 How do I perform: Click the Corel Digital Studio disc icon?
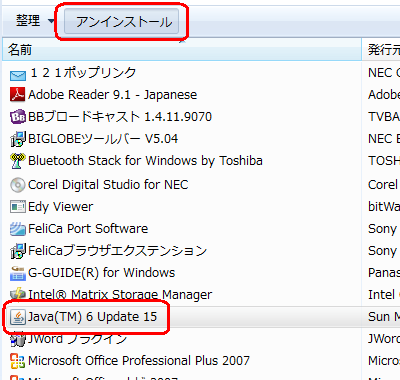(x=18, y=185)
